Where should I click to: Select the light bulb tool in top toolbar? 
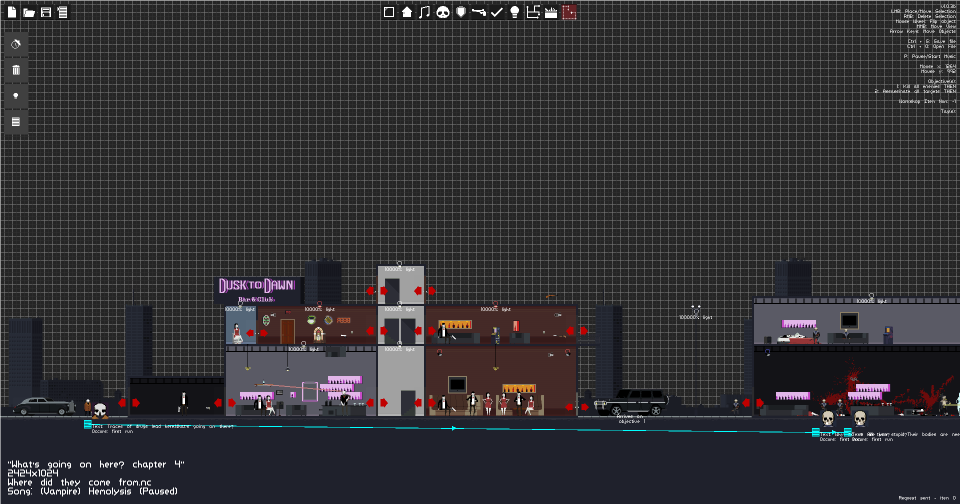514,12
